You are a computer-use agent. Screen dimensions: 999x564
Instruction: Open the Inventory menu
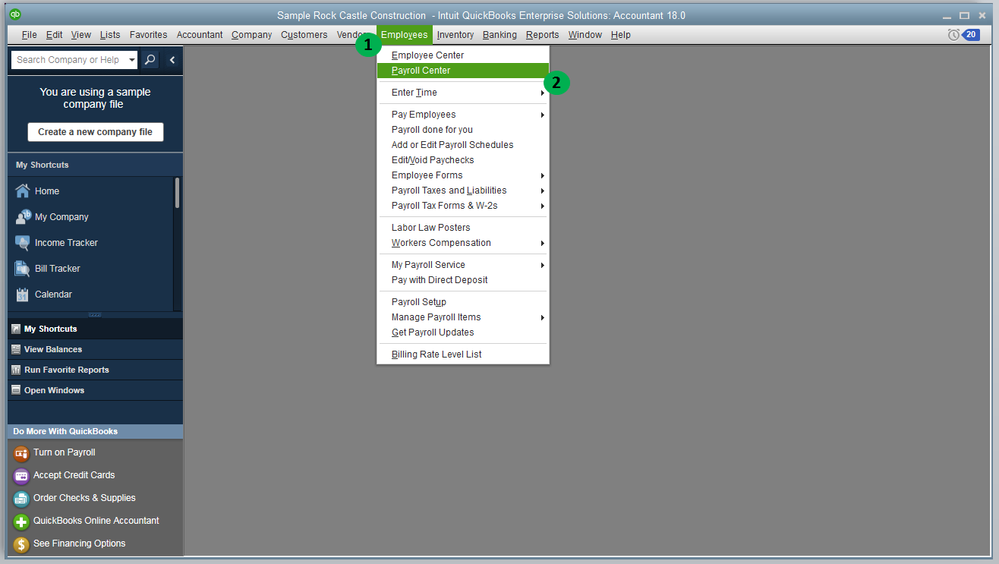pyautogui.click(x=455, y=35)
